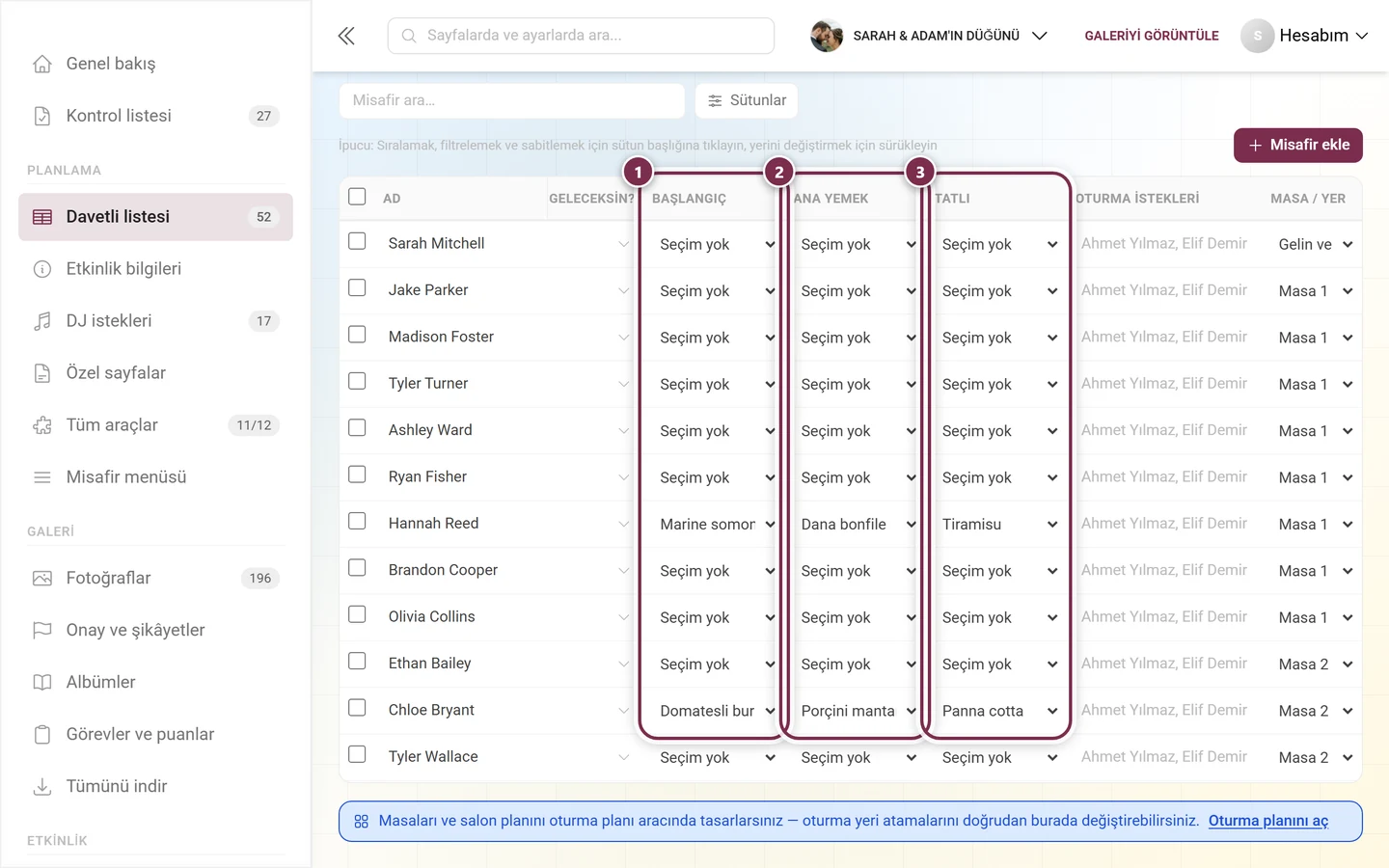
Task: Click the Hesabım profile avatar
Action: (1257, 36)
